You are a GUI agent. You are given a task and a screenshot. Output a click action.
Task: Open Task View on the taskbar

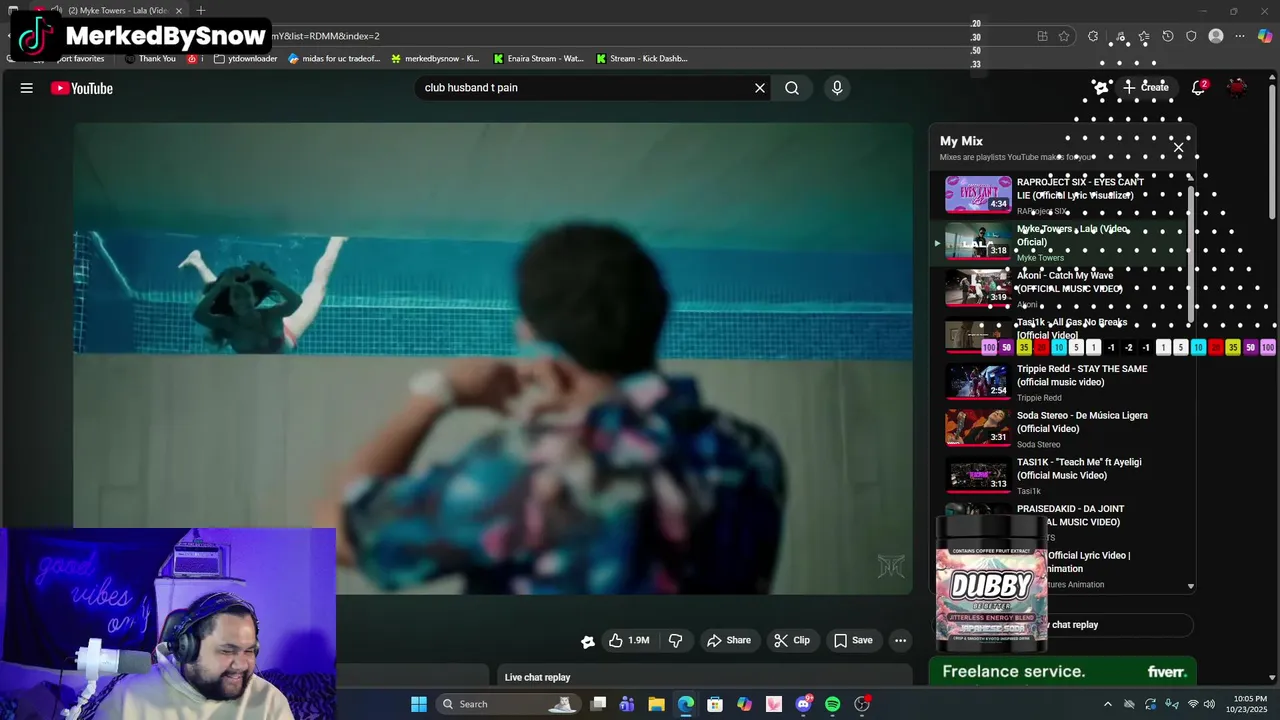(x=598, y=704)
